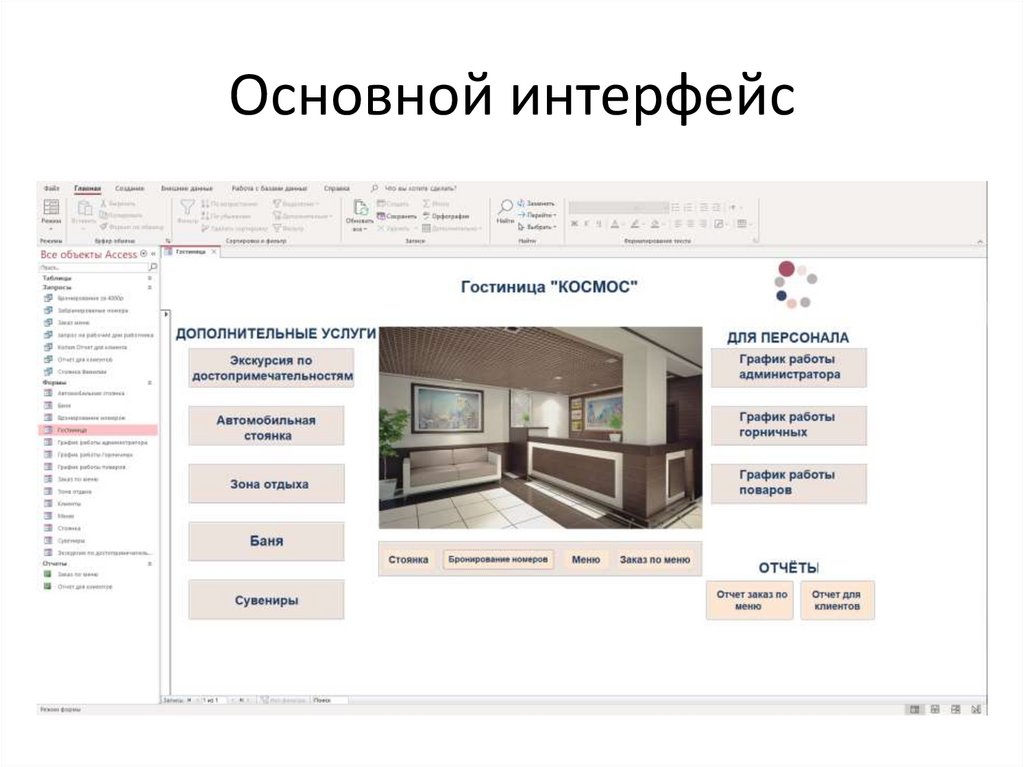Click the Баня button on the form
This screenshot has height=767, width=1024.
coord(265,541)
